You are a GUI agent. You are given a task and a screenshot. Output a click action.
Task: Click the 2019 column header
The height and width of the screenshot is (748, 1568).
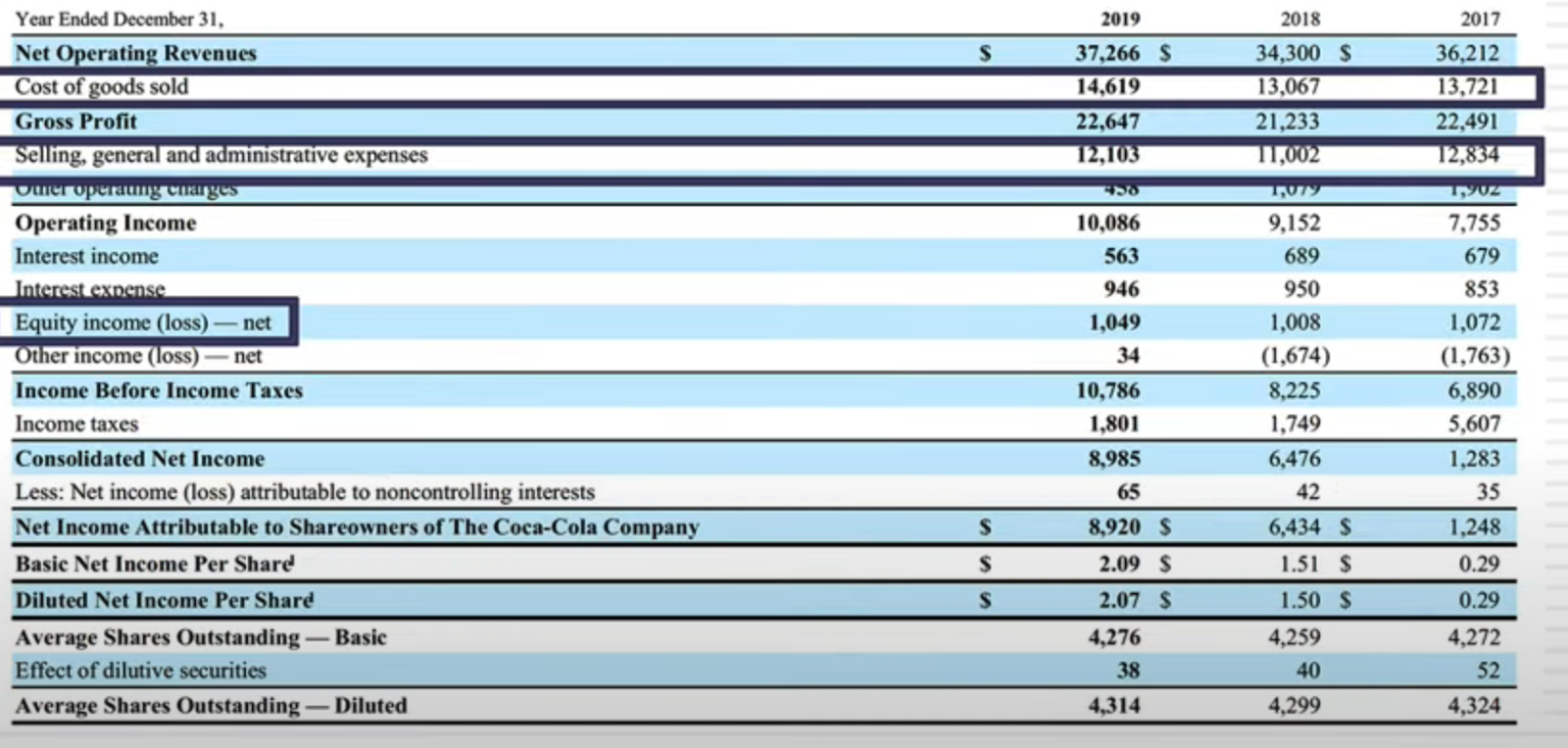[1120, 19]
